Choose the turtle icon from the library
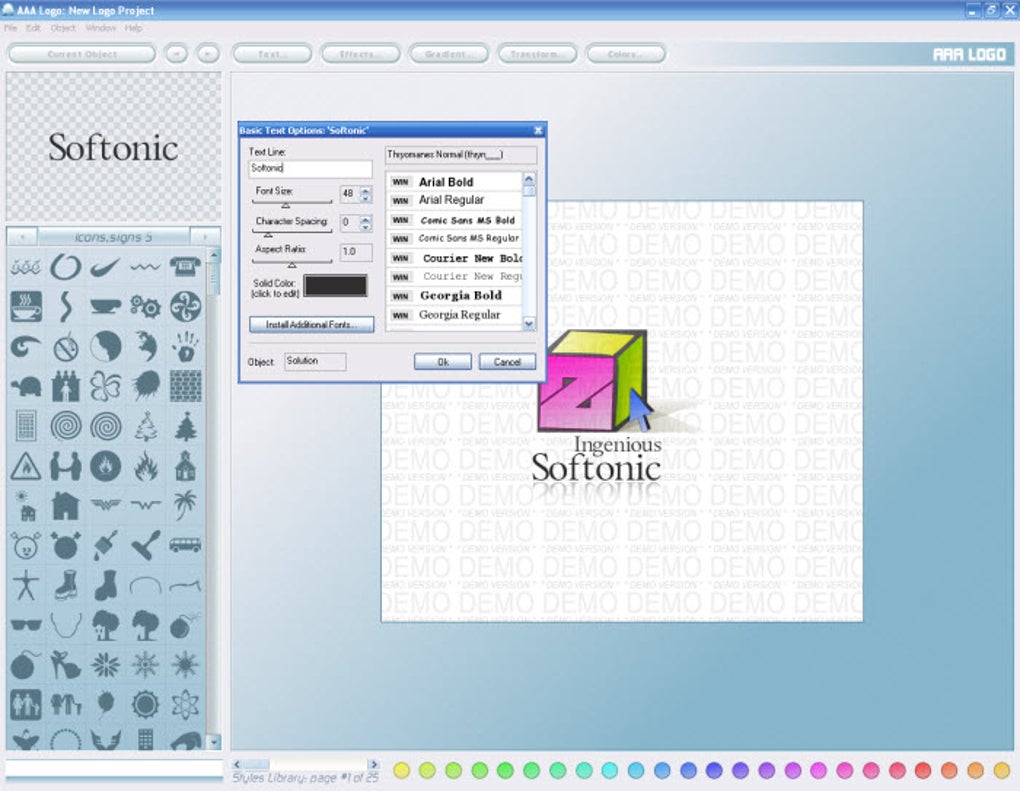Image resolution: width=1020 pixels, height=791 pixels. 26,386
